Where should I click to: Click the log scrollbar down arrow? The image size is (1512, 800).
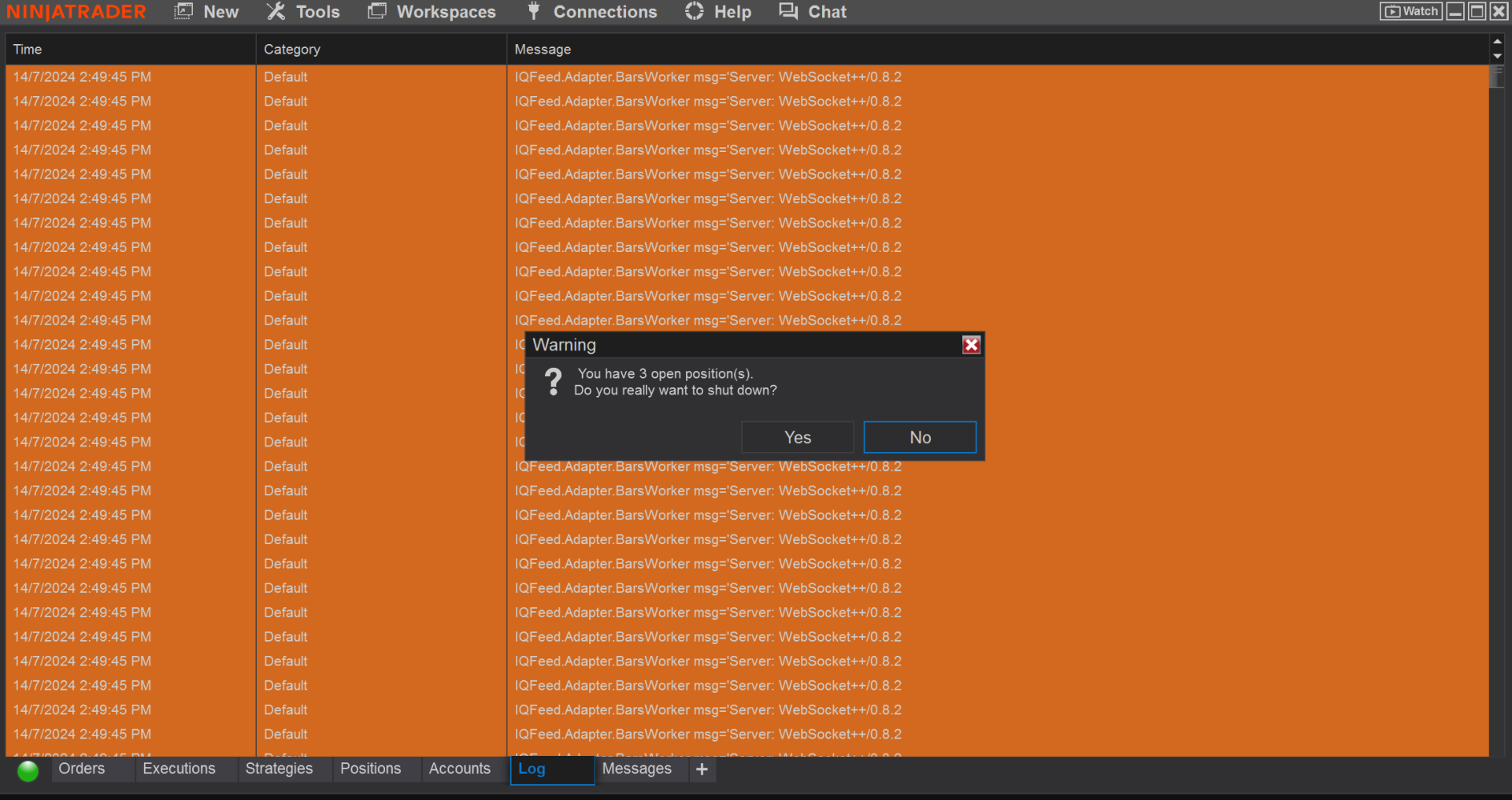point(1497,57)
